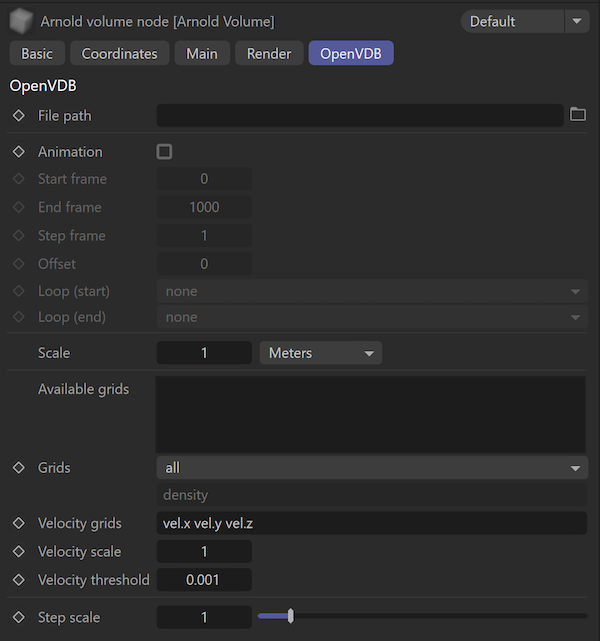Viewport: 600px width, 641px height.
Task: Click Velocity grids keyframe diamond
Action: click(x=19, y=523)
